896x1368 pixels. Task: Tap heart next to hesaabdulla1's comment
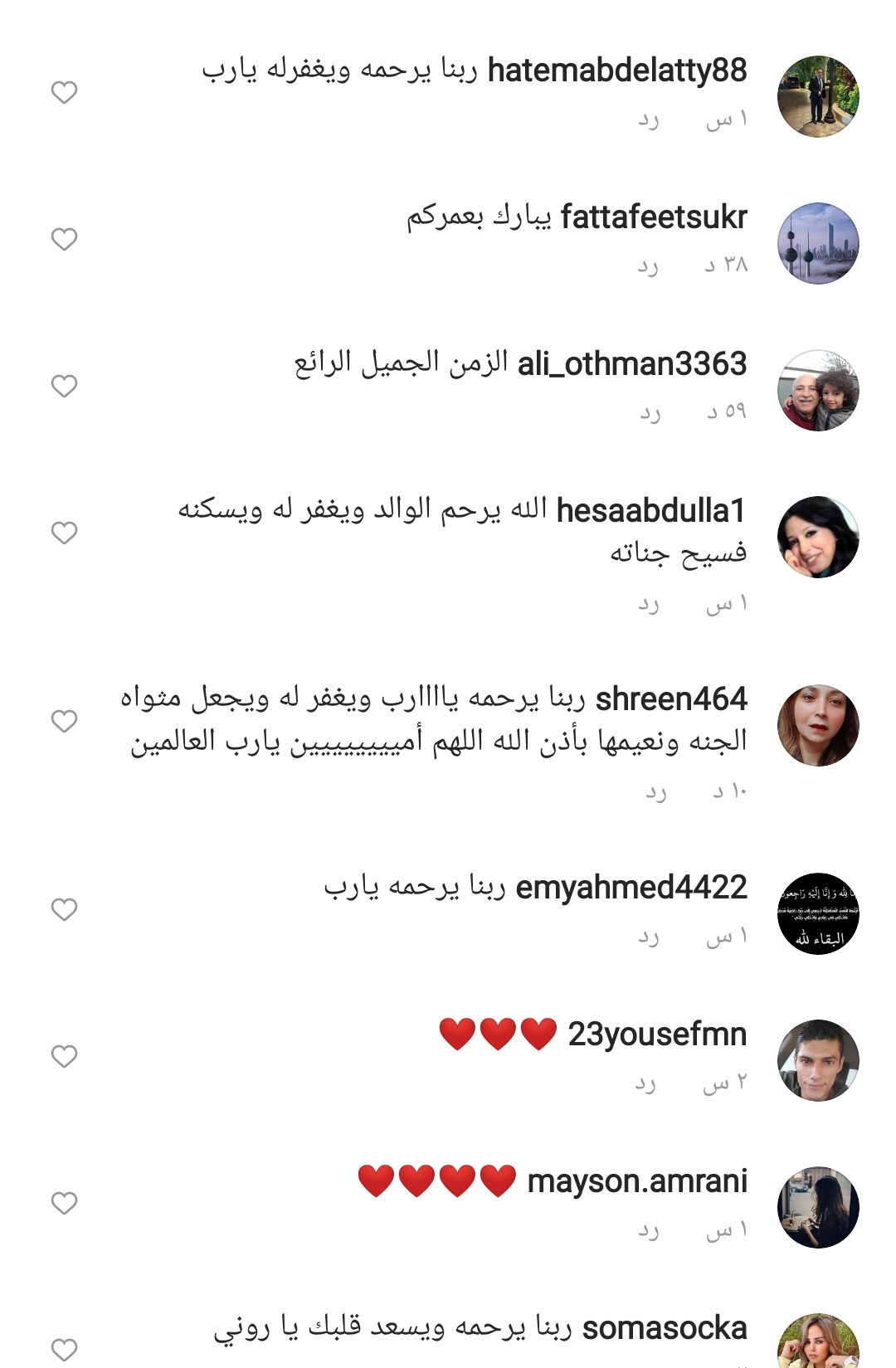point(64,533)
